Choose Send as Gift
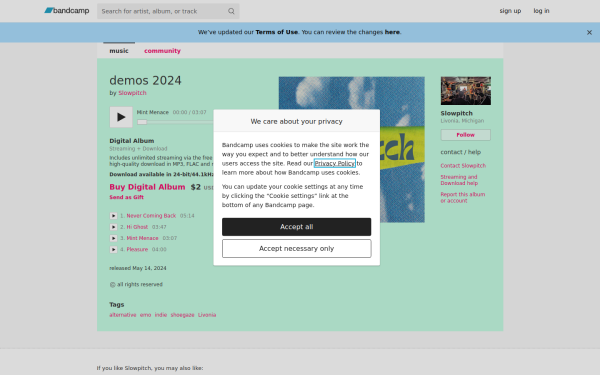This screenshot has height=375, width=600. click(127, 197)
